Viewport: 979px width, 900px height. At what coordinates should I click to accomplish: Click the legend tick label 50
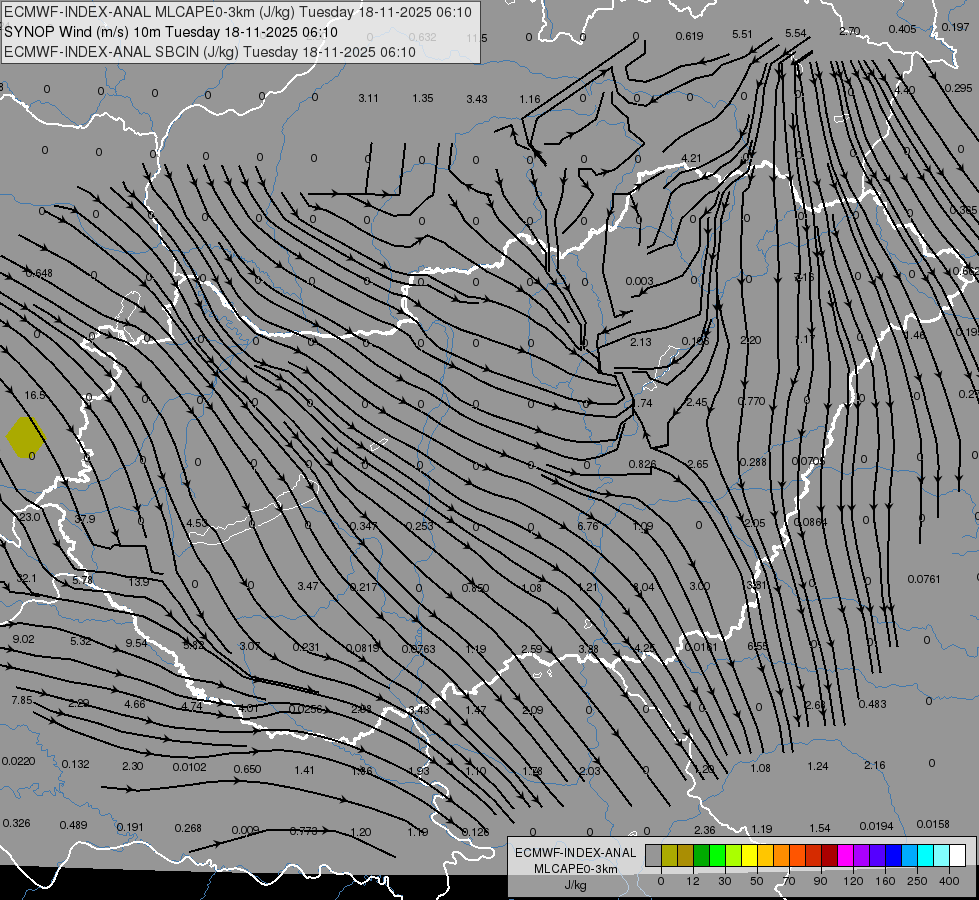757,881
